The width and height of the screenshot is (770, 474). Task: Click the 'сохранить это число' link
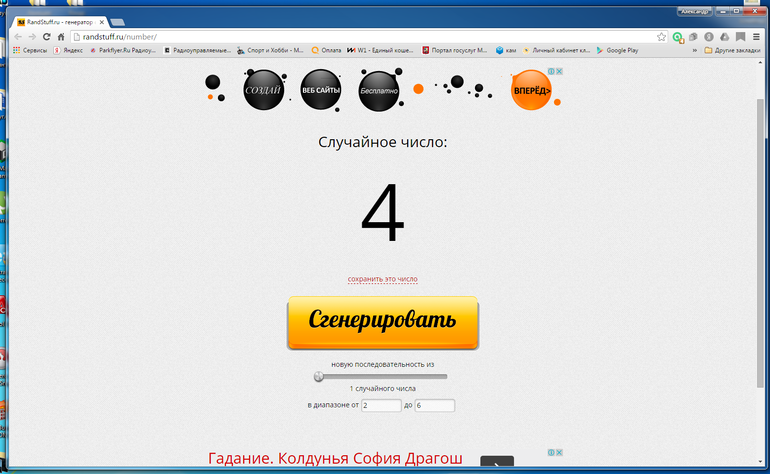[383, 279]
